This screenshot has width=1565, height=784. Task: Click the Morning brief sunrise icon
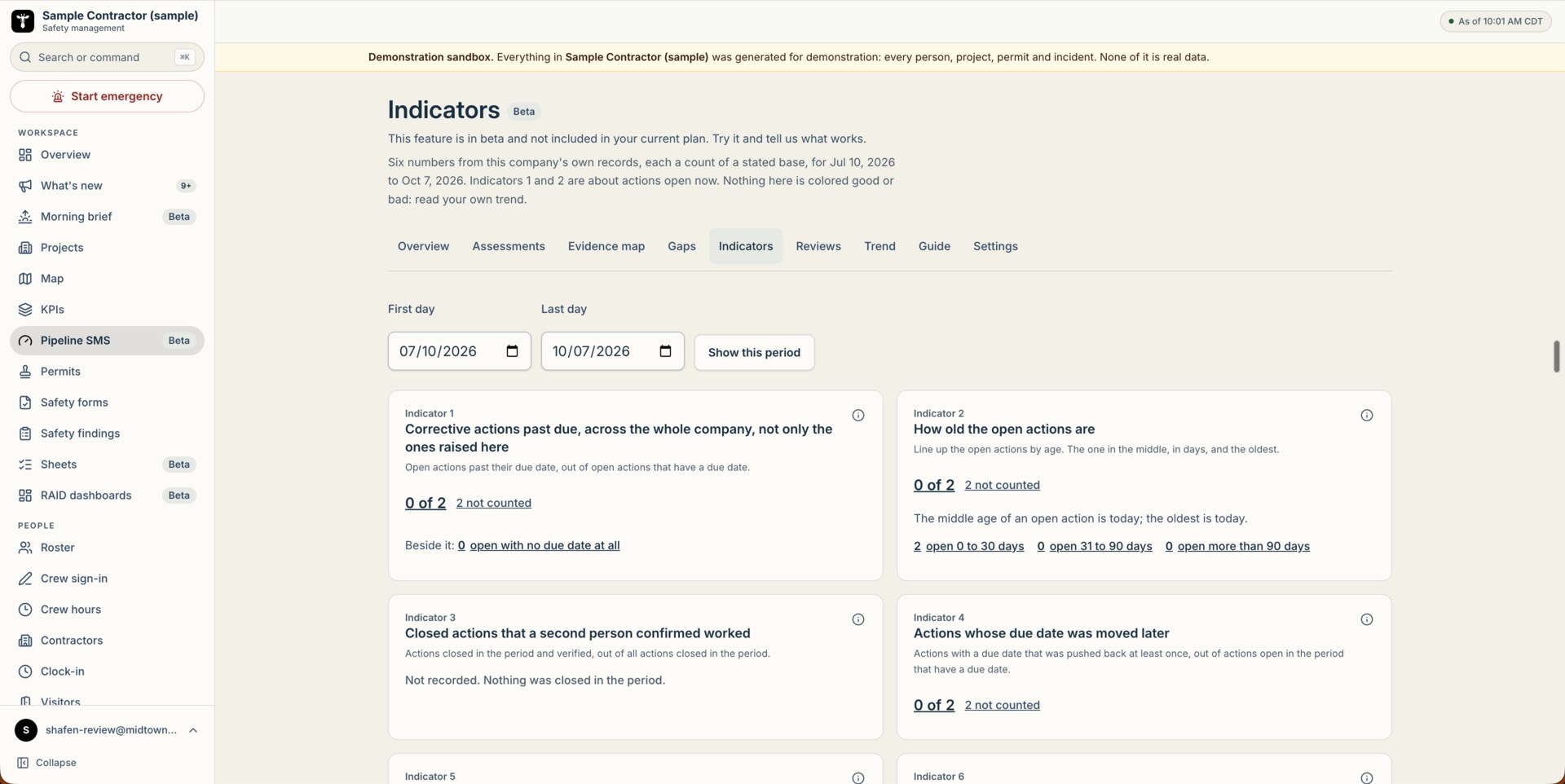click(25, 217)
